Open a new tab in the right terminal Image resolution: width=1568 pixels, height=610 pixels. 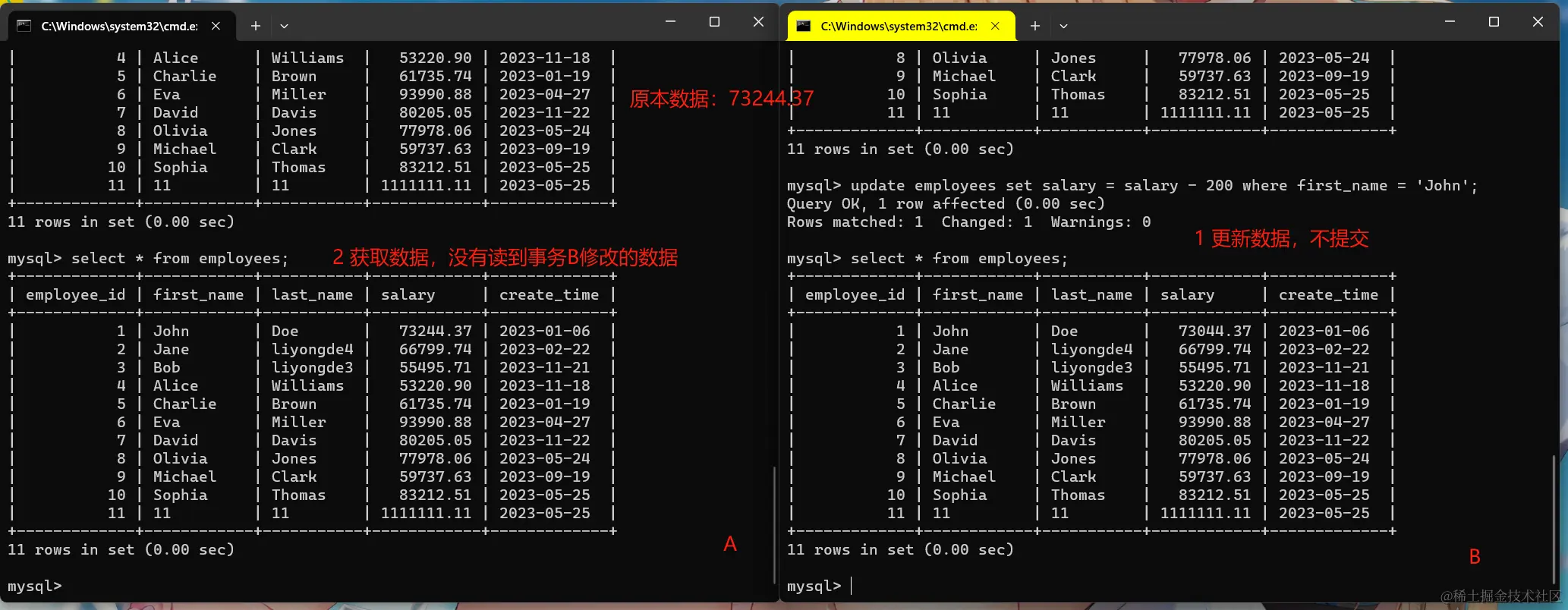coord(1035,26)
